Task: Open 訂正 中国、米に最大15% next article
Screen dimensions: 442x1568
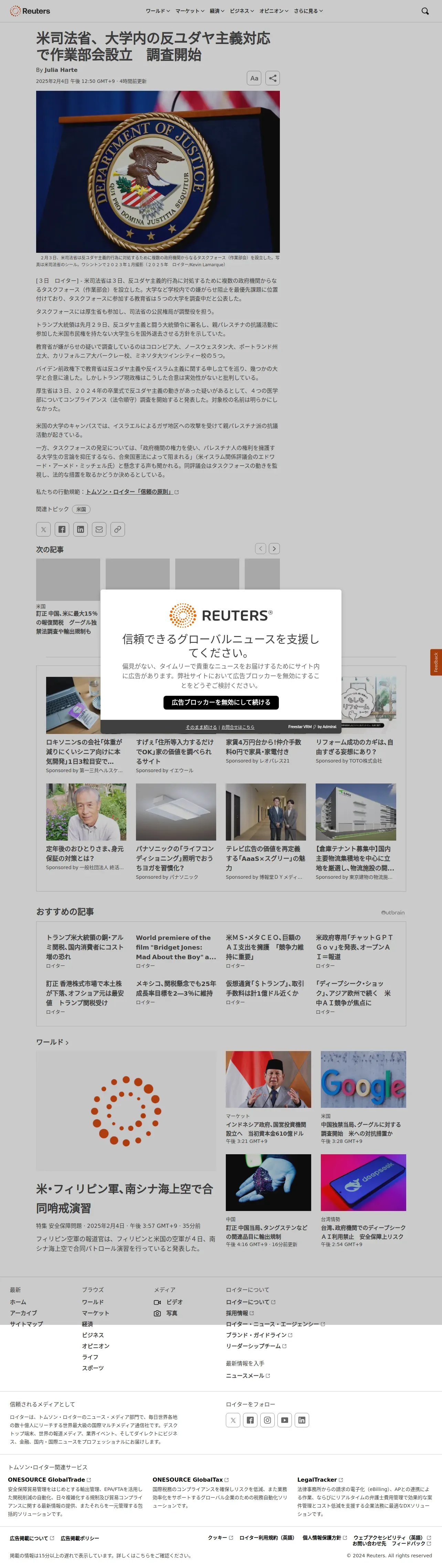Action: click(x=67, y=622)
